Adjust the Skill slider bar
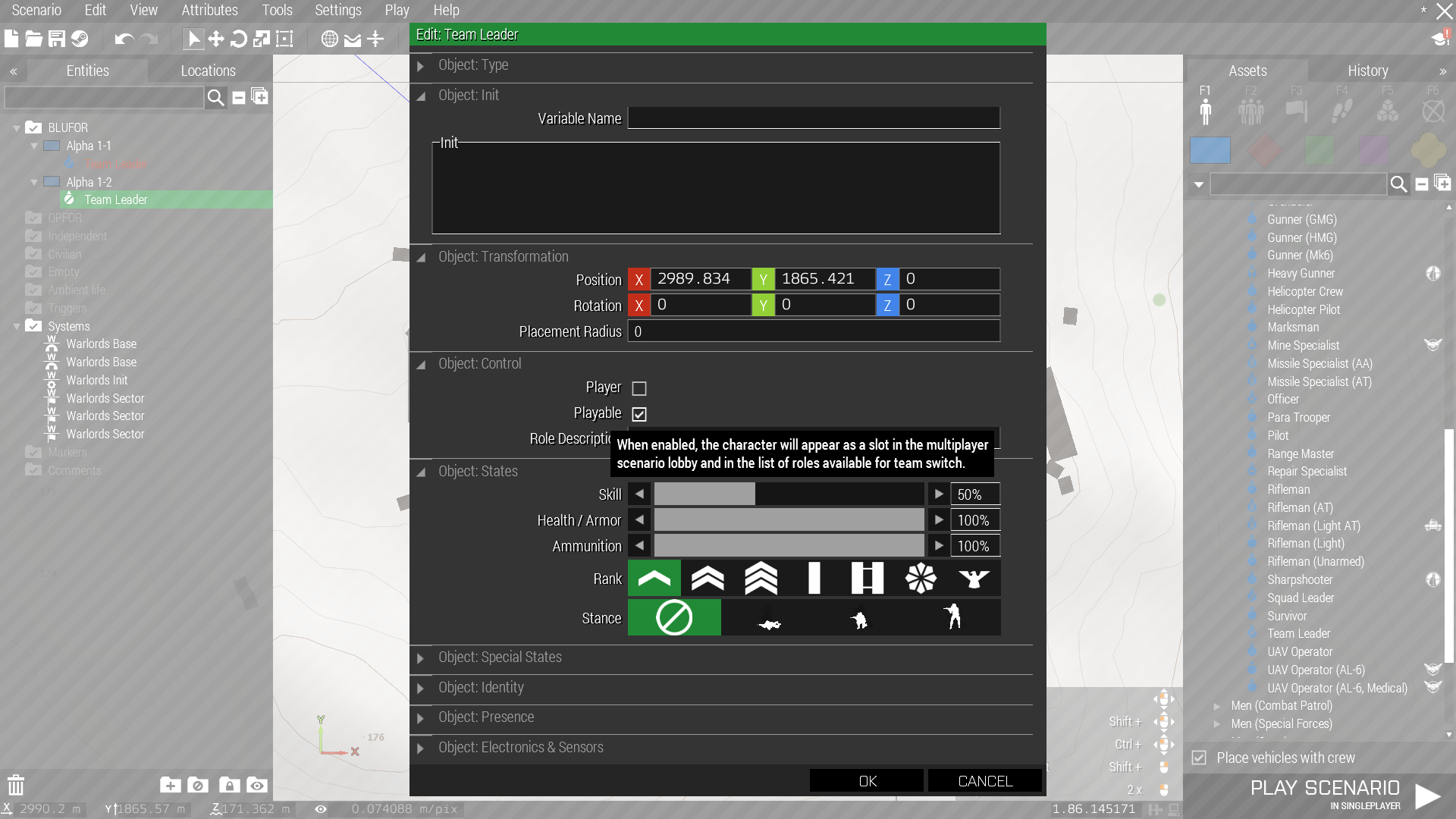Image resolution: width=1456 pixels, height=819 pixels. 789,494
